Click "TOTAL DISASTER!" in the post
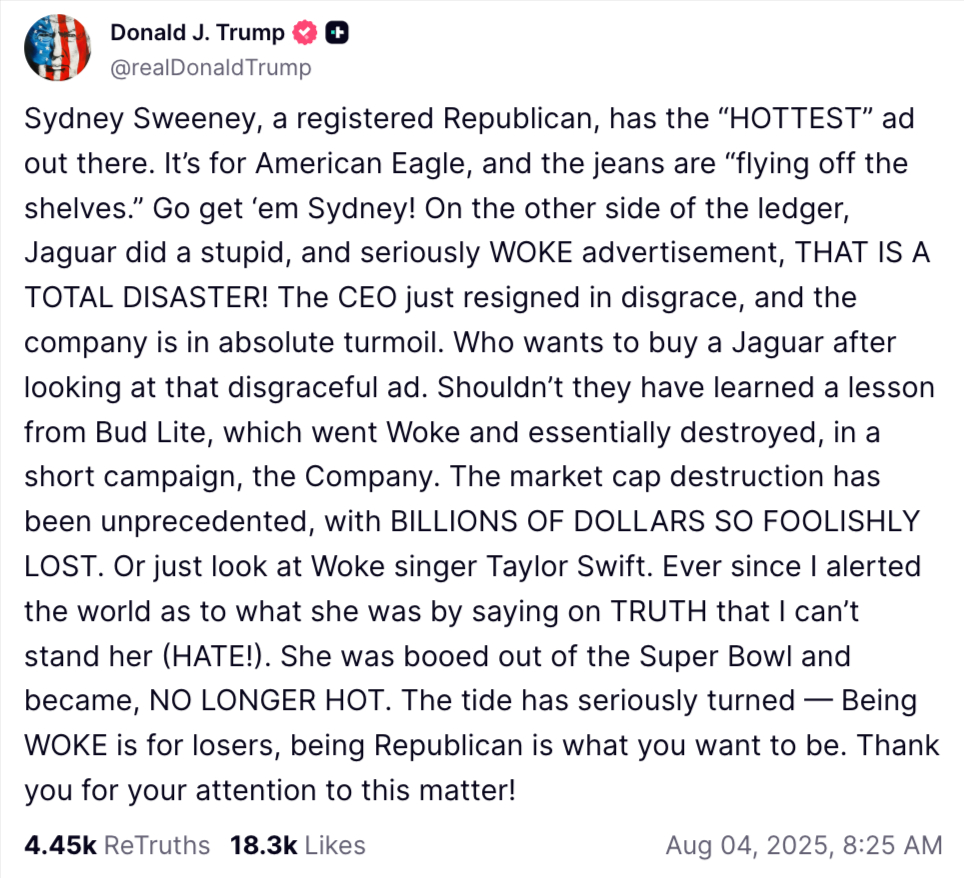This screenshot has width=964, height=878. coord(146,298)
